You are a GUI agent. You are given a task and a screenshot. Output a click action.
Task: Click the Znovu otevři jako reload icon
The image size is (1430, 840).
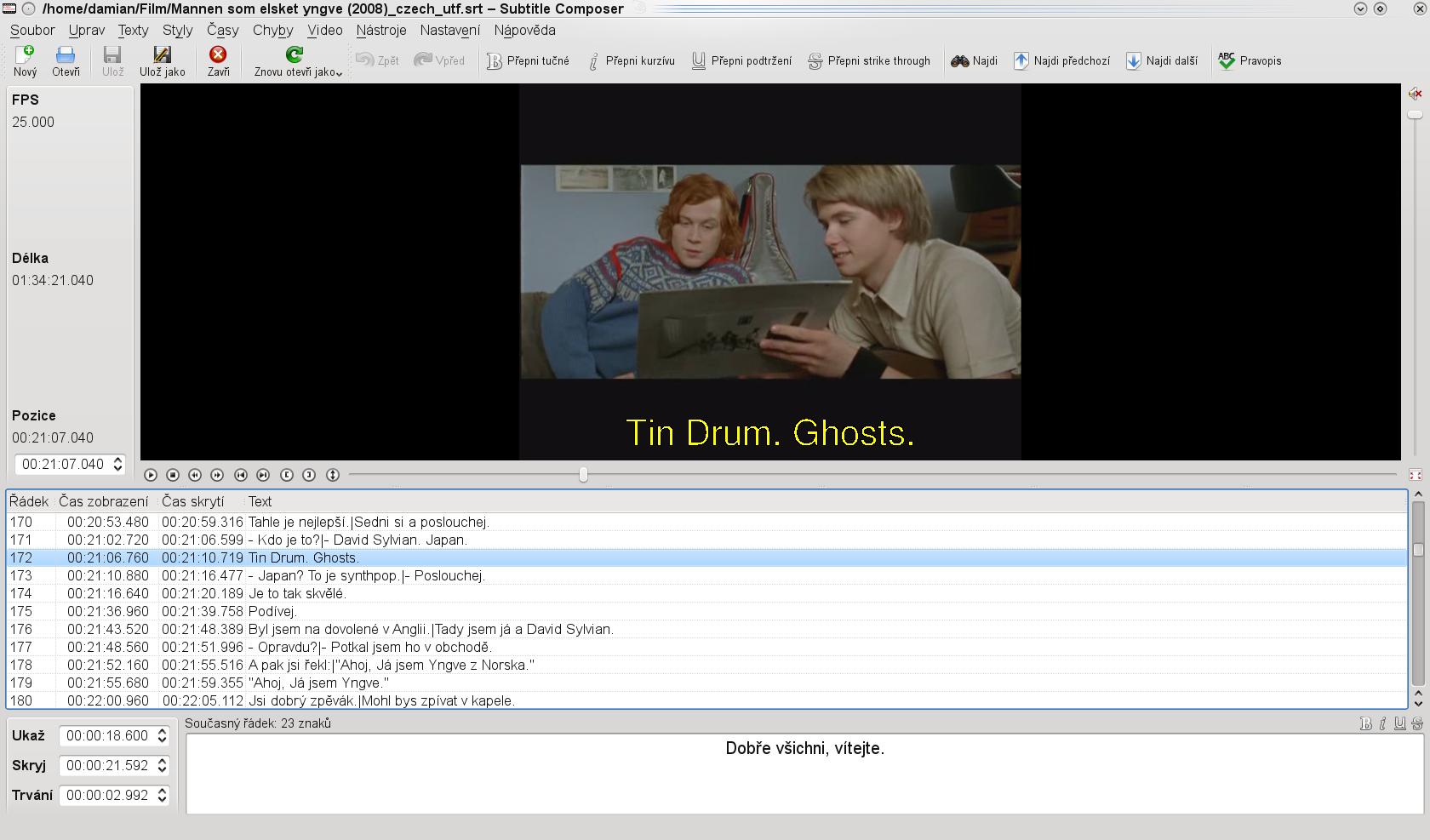[295, 54]
